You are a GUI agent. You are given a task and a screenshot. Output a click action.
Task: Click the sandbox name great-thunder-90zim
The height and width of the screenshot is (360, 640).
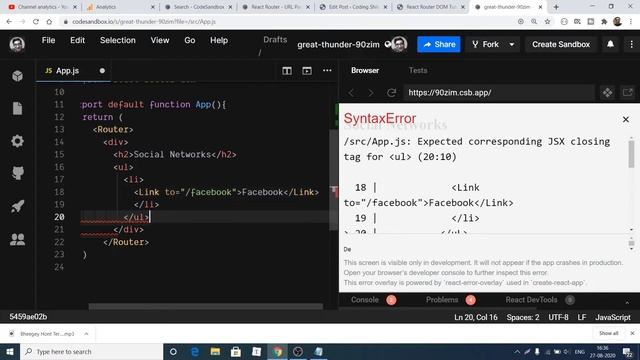(338, 44)
